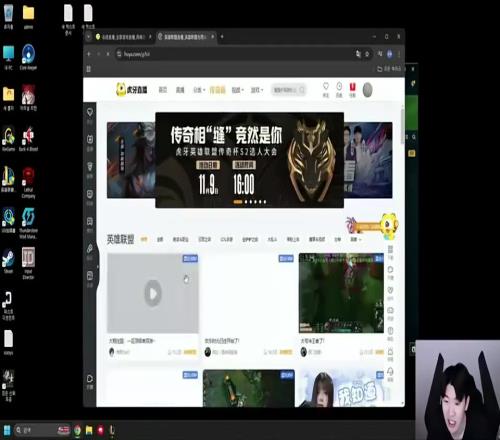
Task: Click the trophy icon in Huya left sidebar
Action: [x=90, y=166]
